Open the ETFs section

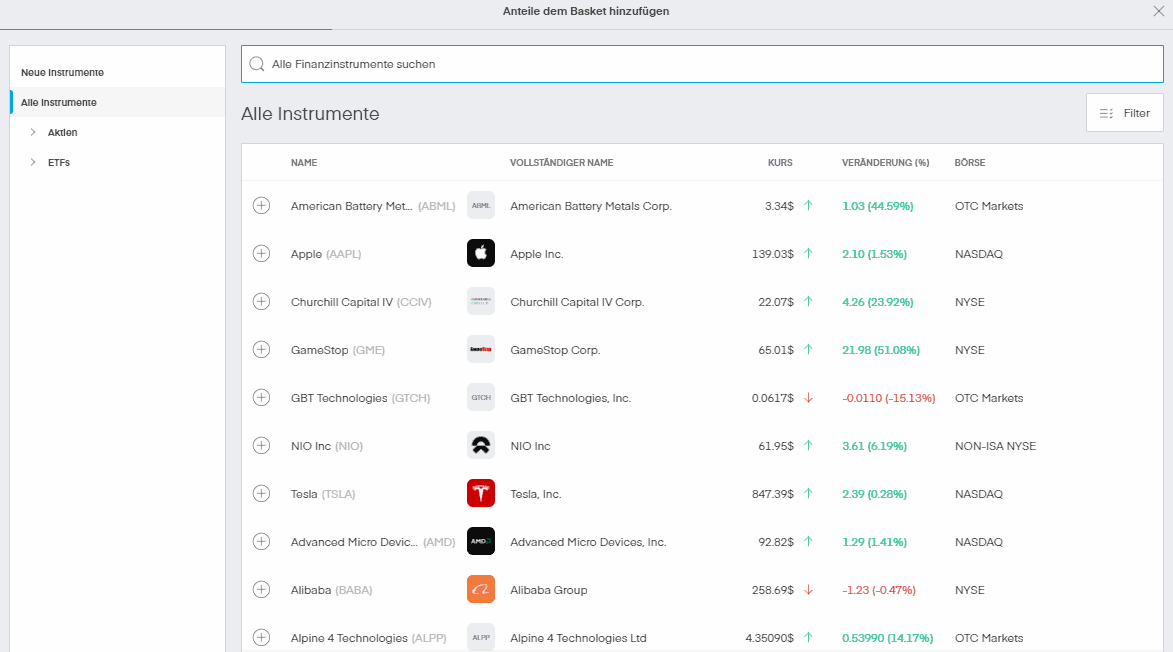coord(59,162)
